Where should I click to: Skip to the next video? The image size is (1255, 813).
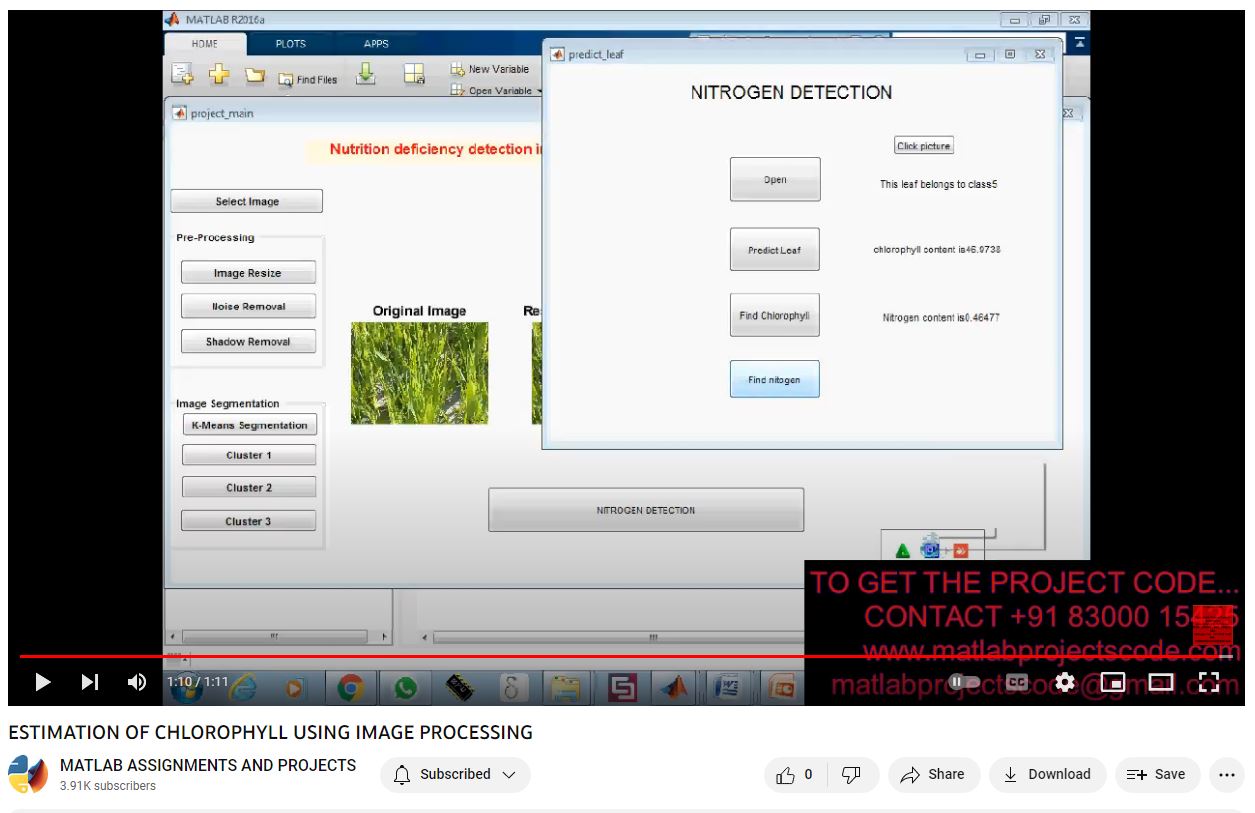[x=90, y=682]
